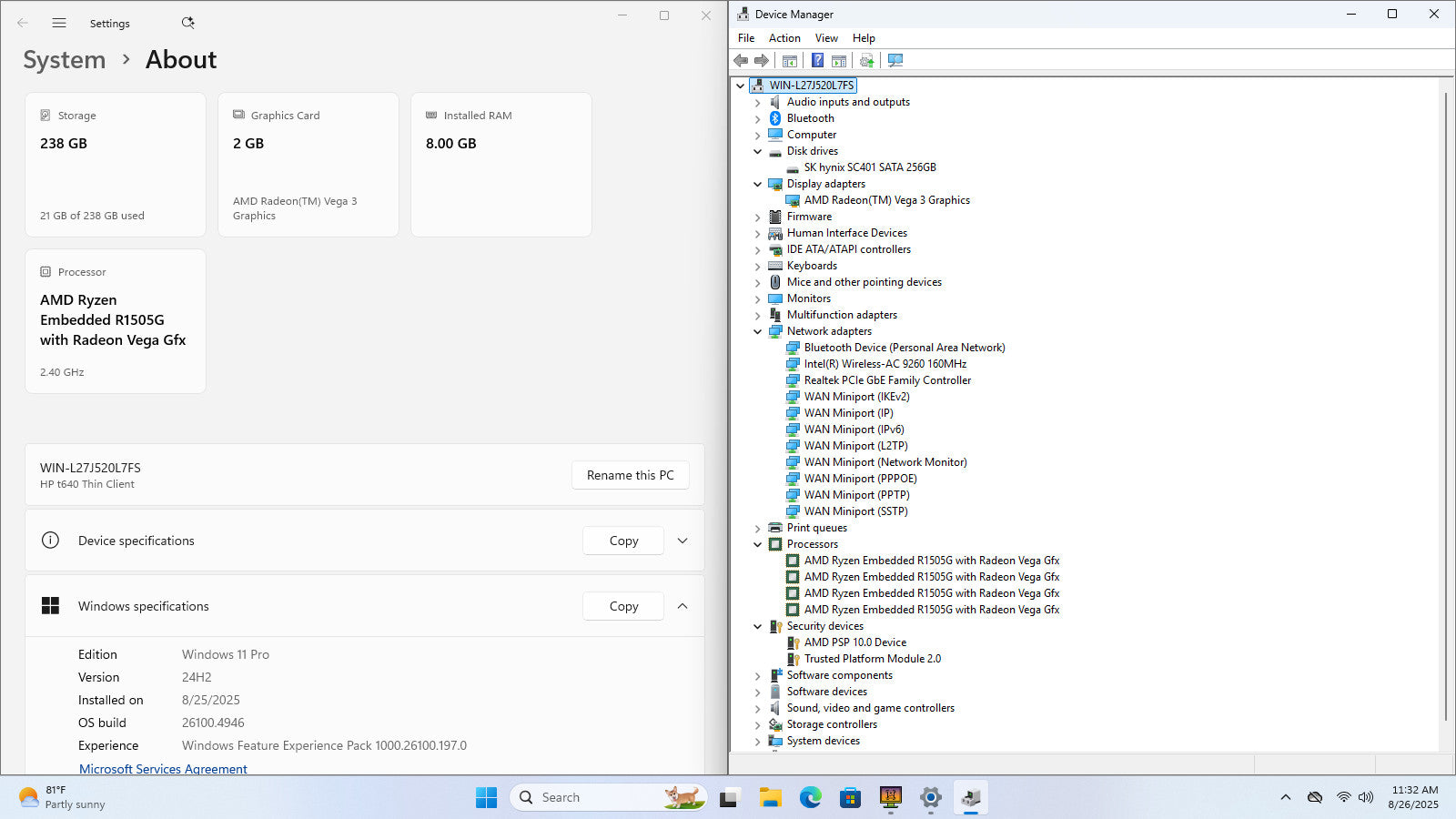Click the Back arrow in Device Manager toolbar
Viewport: 1456px width, 819px height.
point(741,60)
